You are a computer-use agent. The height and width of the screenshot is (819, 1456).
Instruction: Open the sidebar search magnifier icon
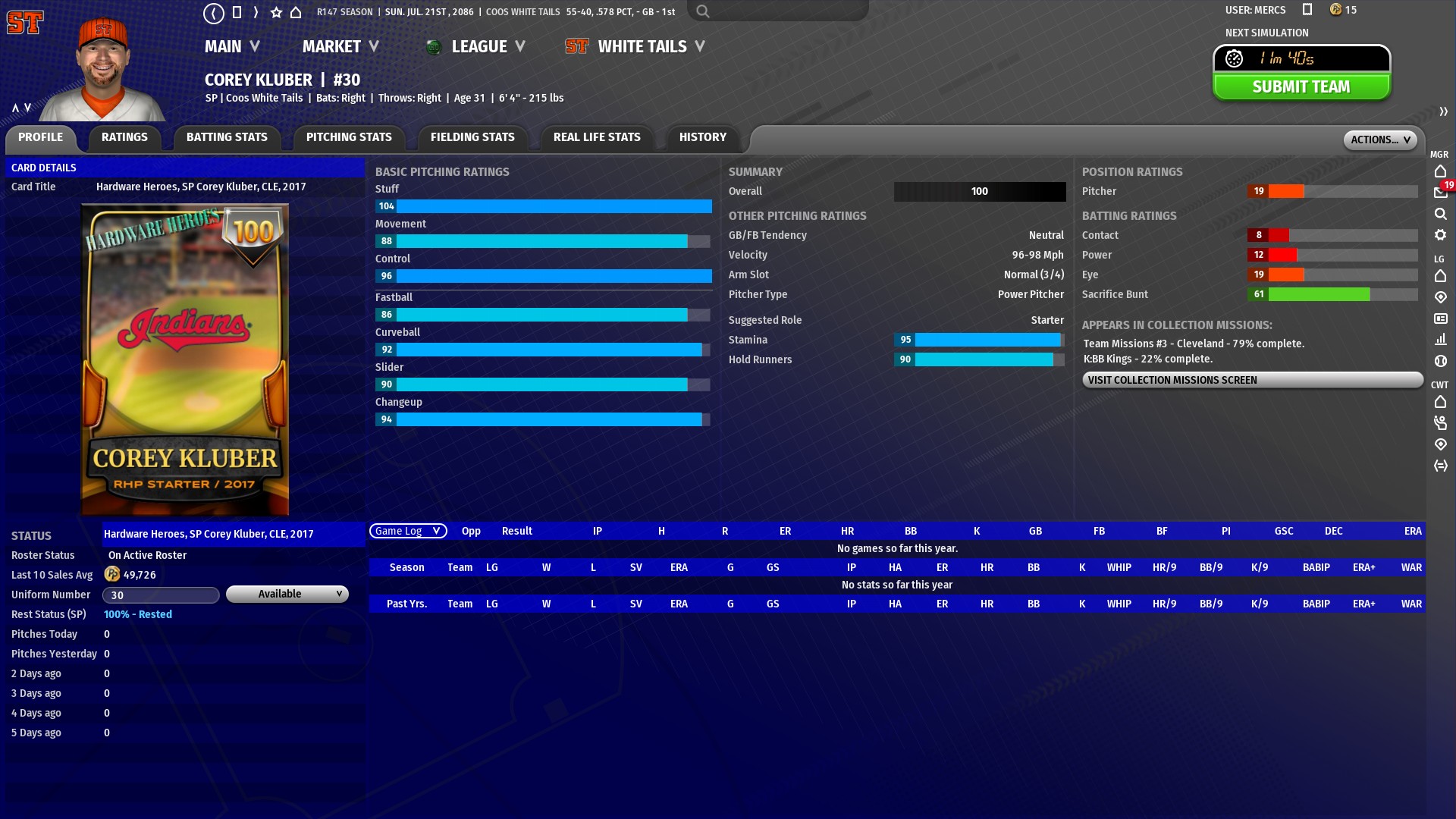coord(1440,214)
